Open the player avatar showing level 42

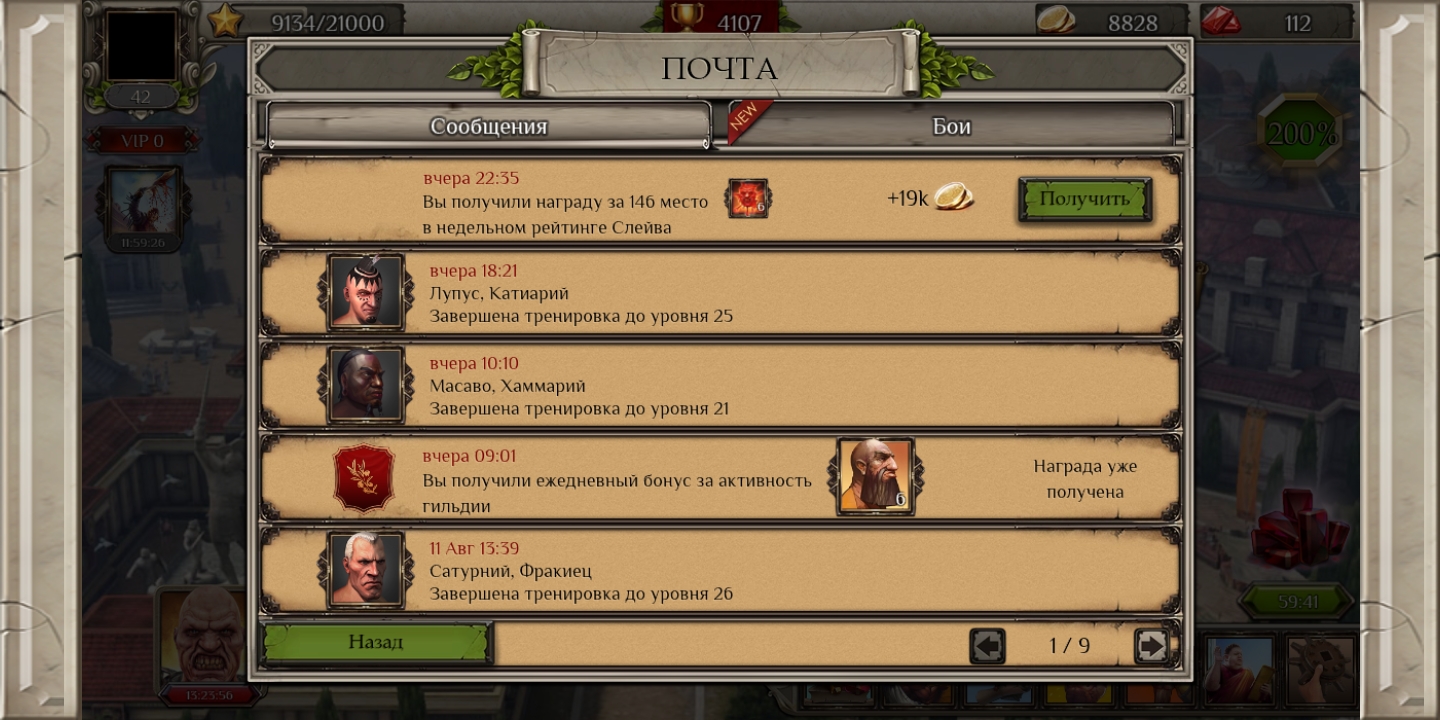coord(142,45)
